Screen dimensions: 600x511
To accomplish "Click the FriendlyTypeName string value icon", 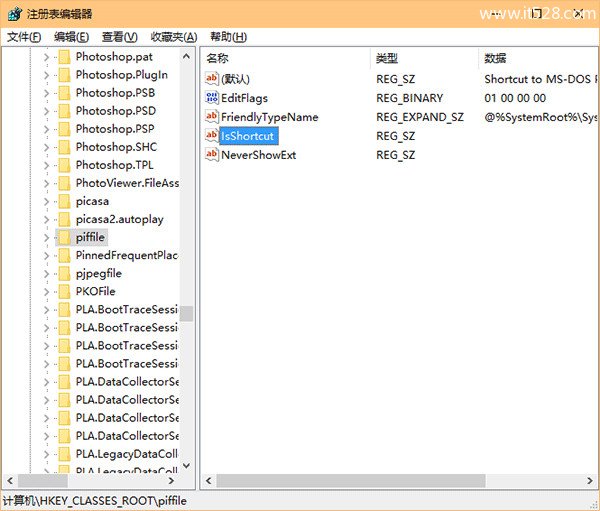I will (211, 117).
